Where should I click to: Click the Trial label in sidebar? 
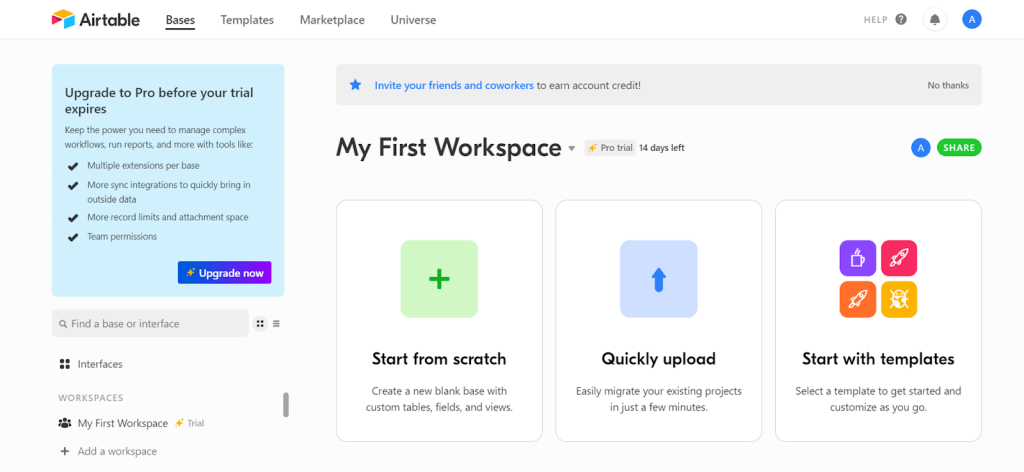click(x=195, y=423)
